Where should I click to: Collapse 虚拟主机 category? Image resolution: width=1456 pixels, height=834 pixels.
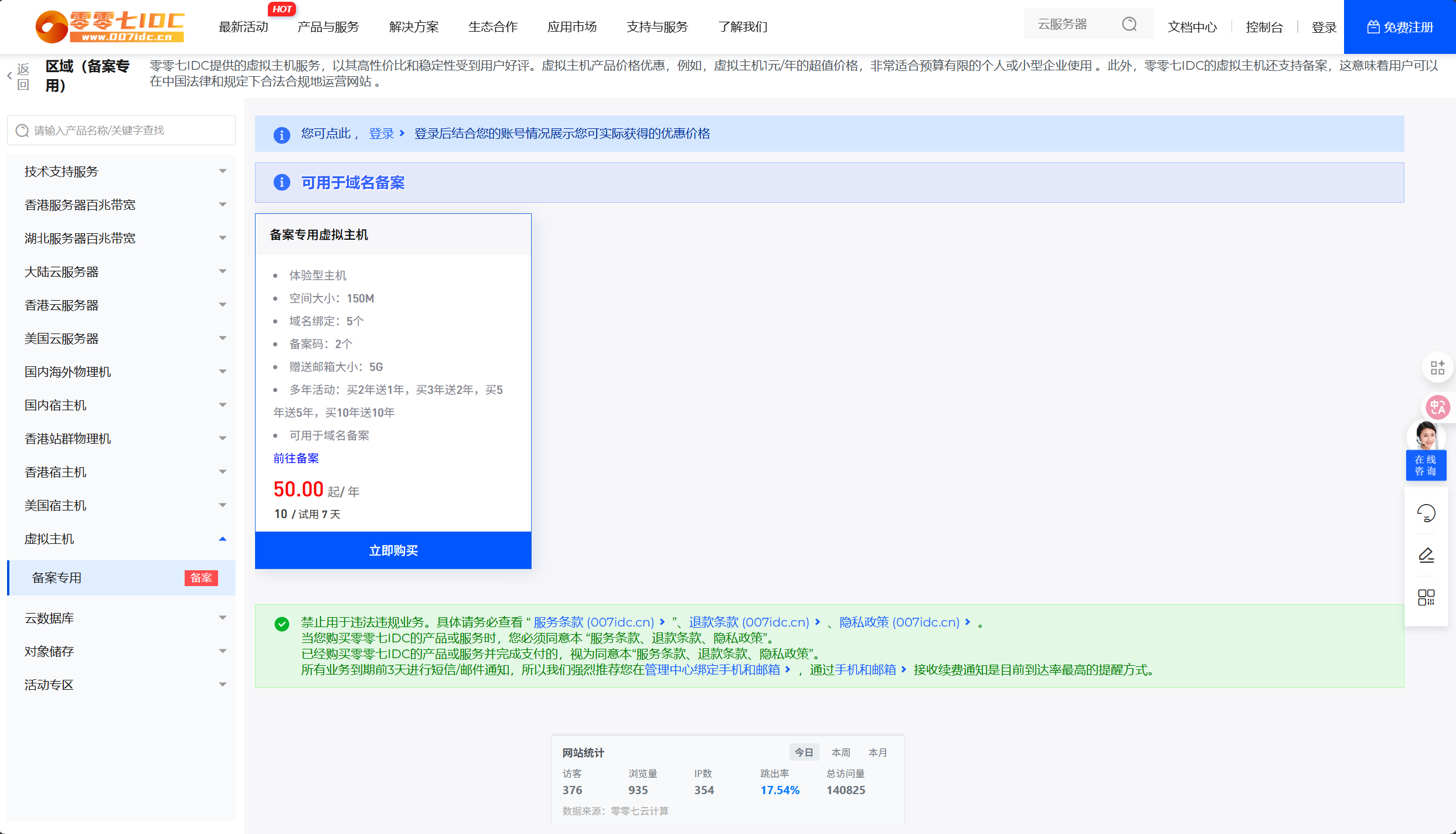click(121, 539)
